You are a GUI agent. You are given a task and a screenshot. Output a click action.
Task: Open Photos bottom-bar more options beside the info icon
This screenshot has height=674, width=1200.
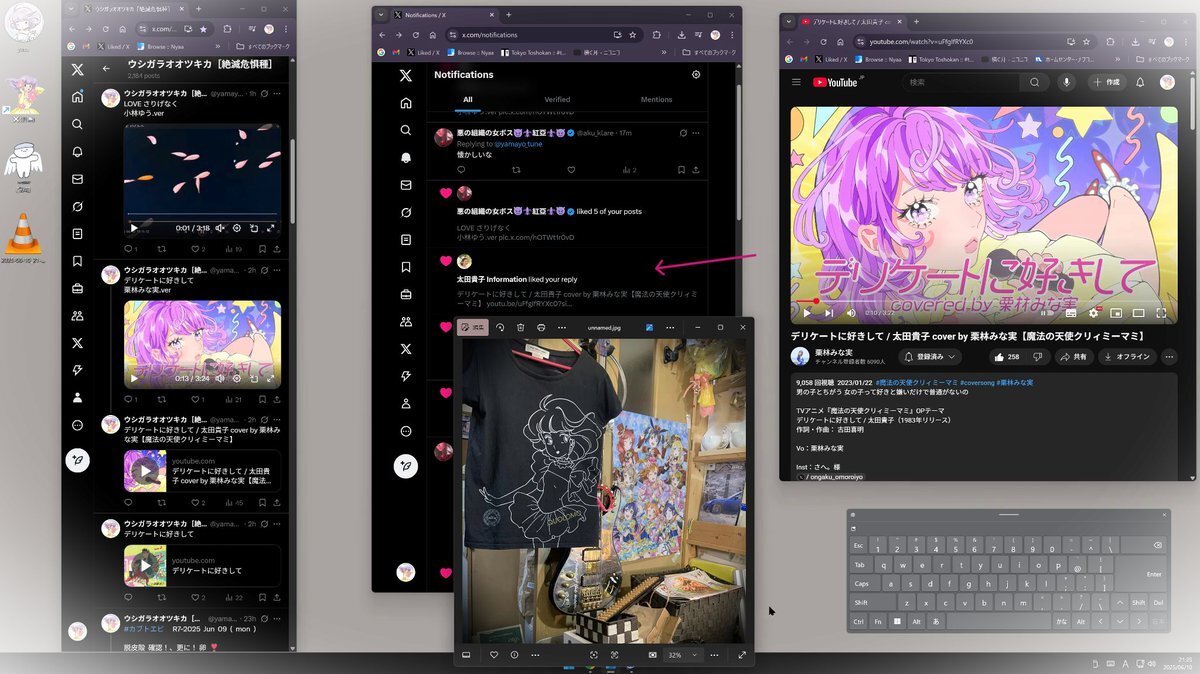[x=535, y=655]
